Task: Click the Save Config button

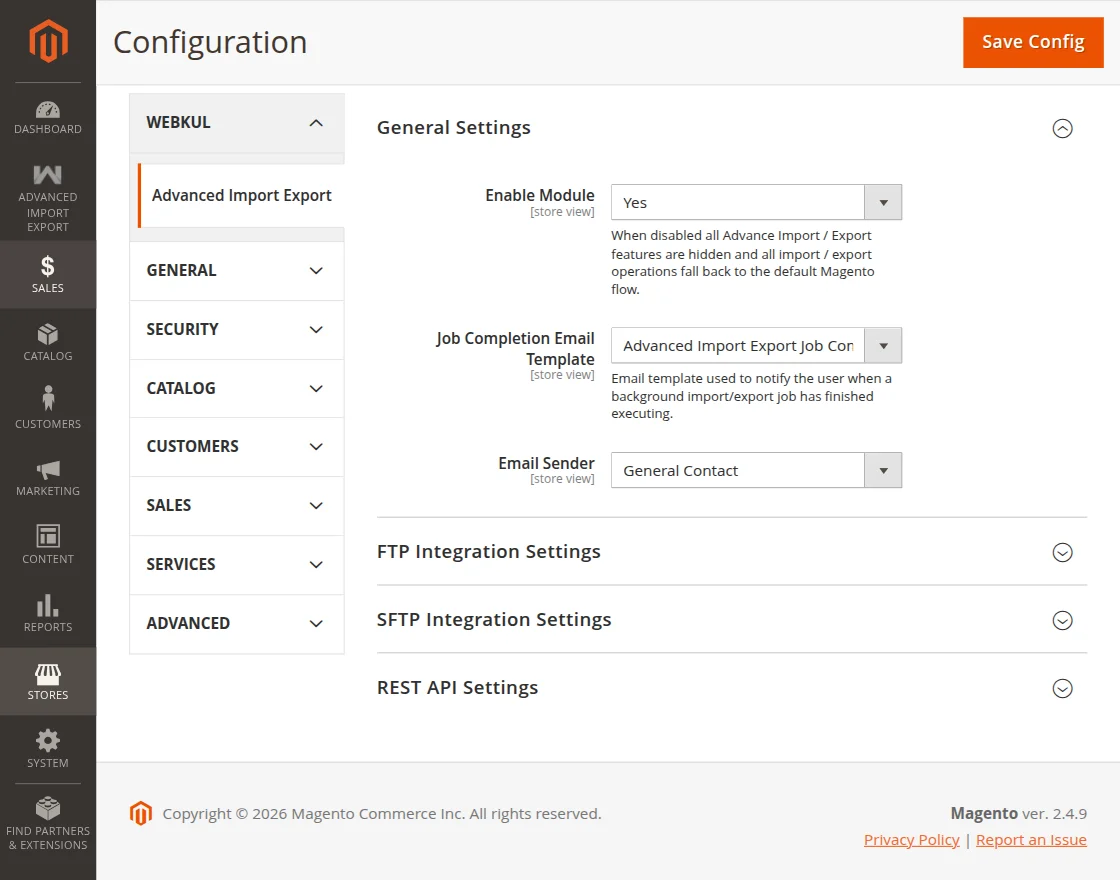Action: click(1033, 42)
